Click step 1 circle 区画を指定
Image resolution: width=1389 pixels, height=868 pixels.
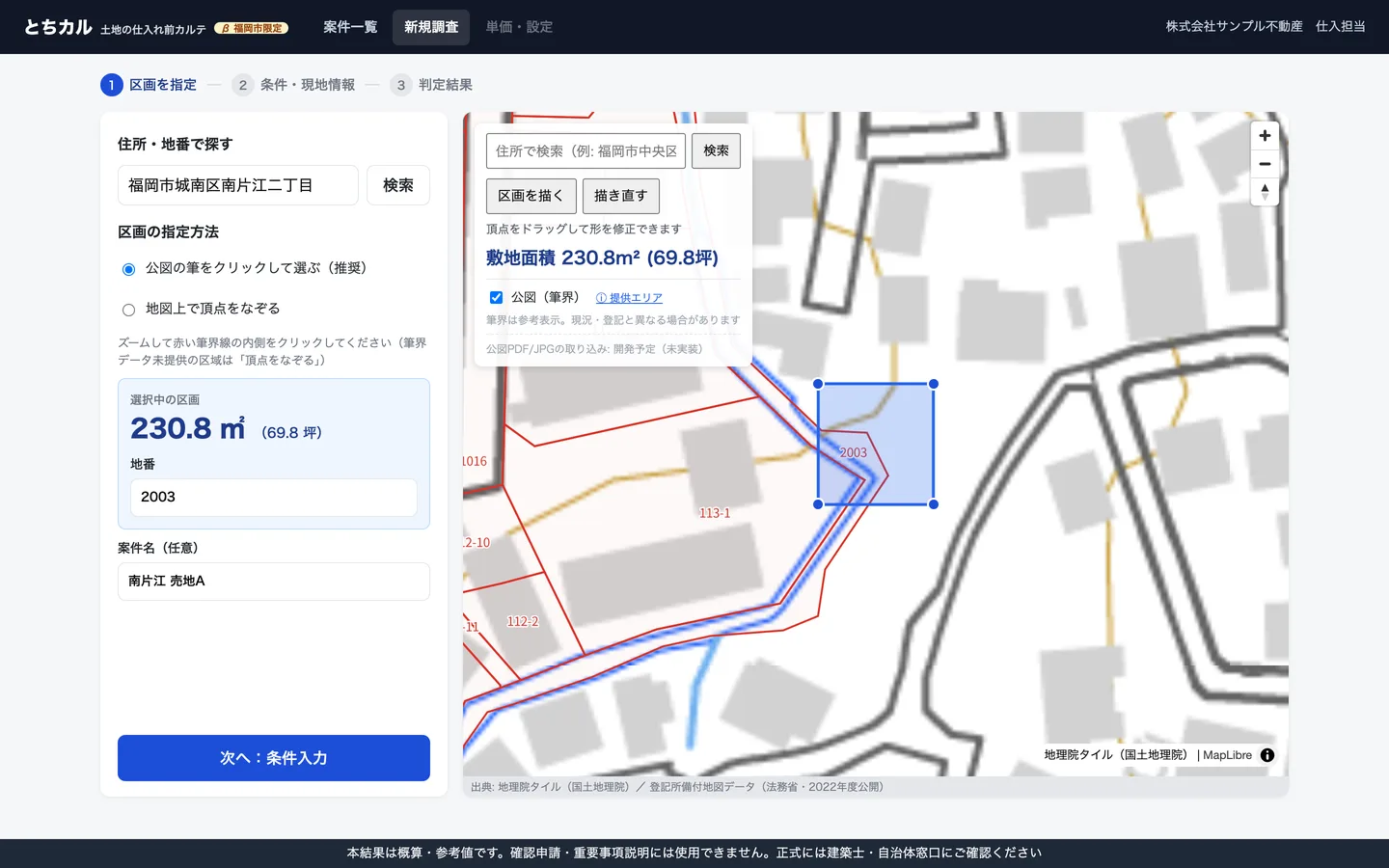coord(112,85)
